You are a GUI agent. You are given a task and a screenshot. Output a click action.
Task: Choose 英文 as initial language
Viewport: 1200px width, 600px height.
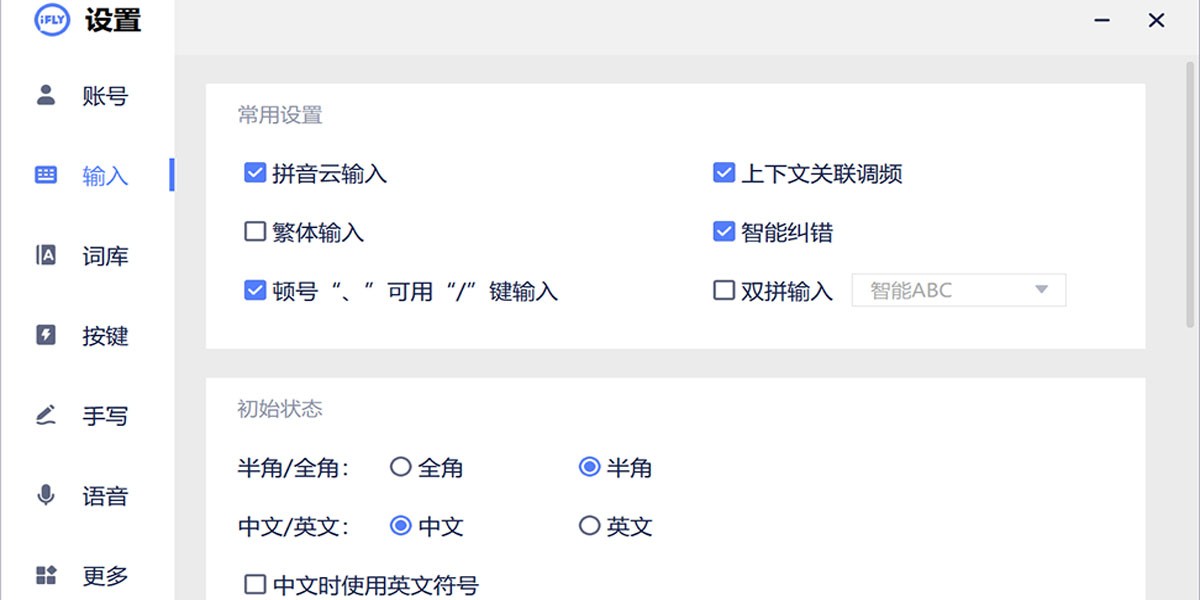pos(589,526)
